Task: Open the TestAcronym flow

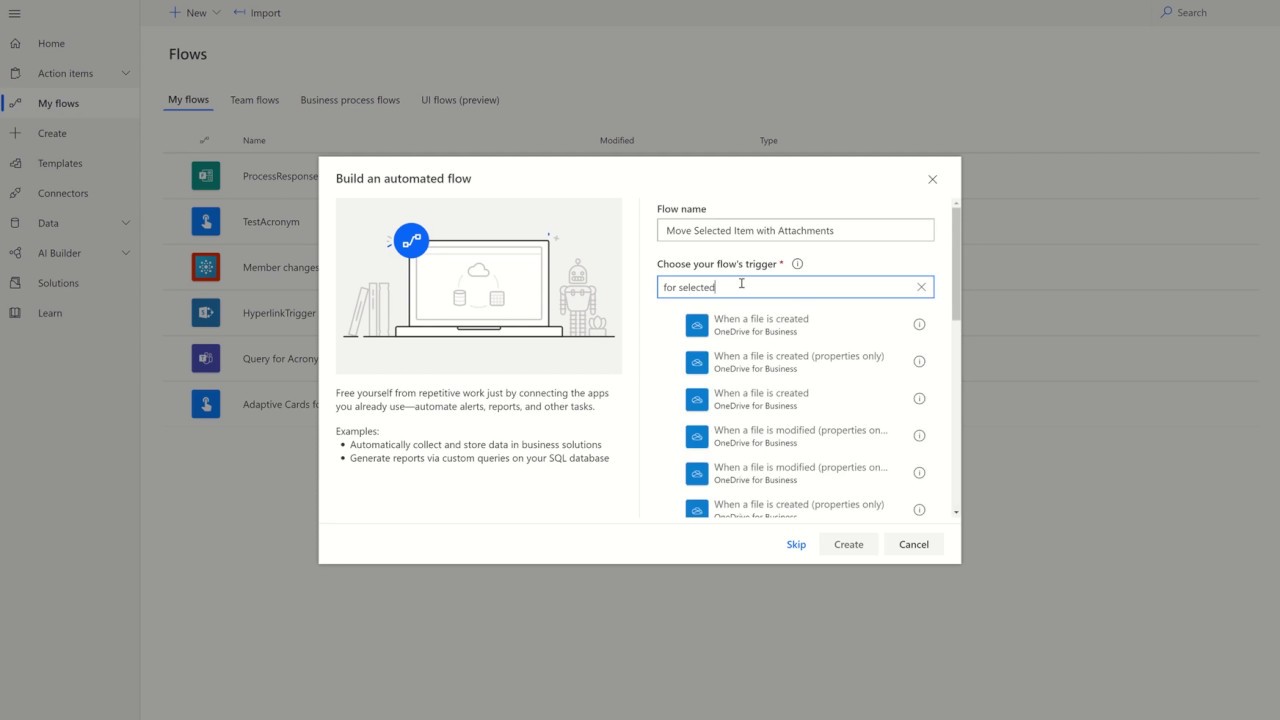Action: click(x=271, y=222)
